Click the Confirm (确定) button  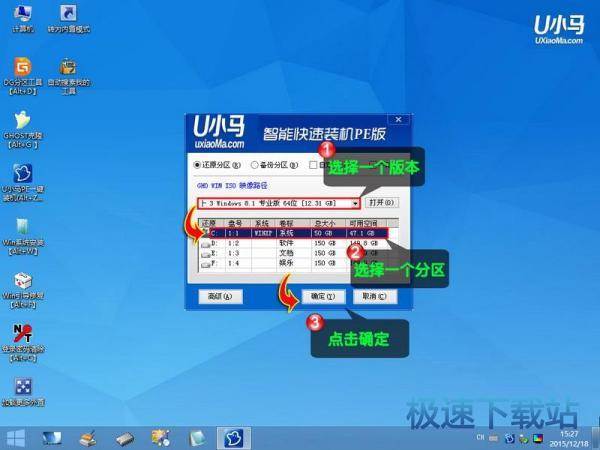point(323,297)
